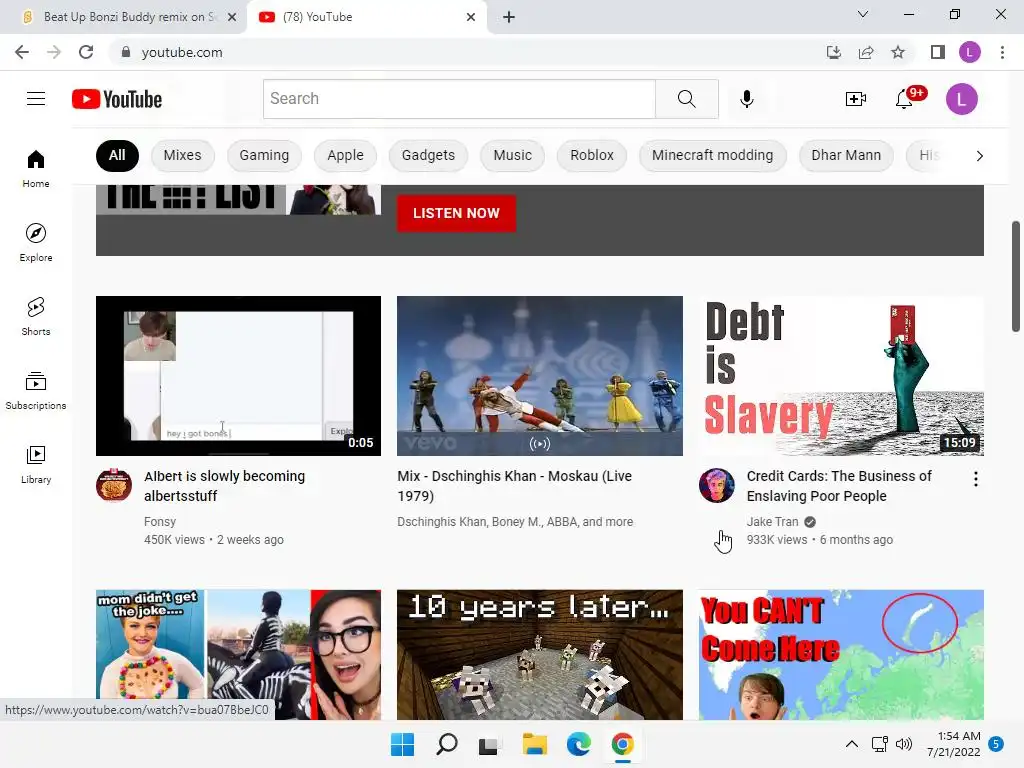Select the Apple filter chip
This screenshot has width=1024, height=768.
click(345, 155)
